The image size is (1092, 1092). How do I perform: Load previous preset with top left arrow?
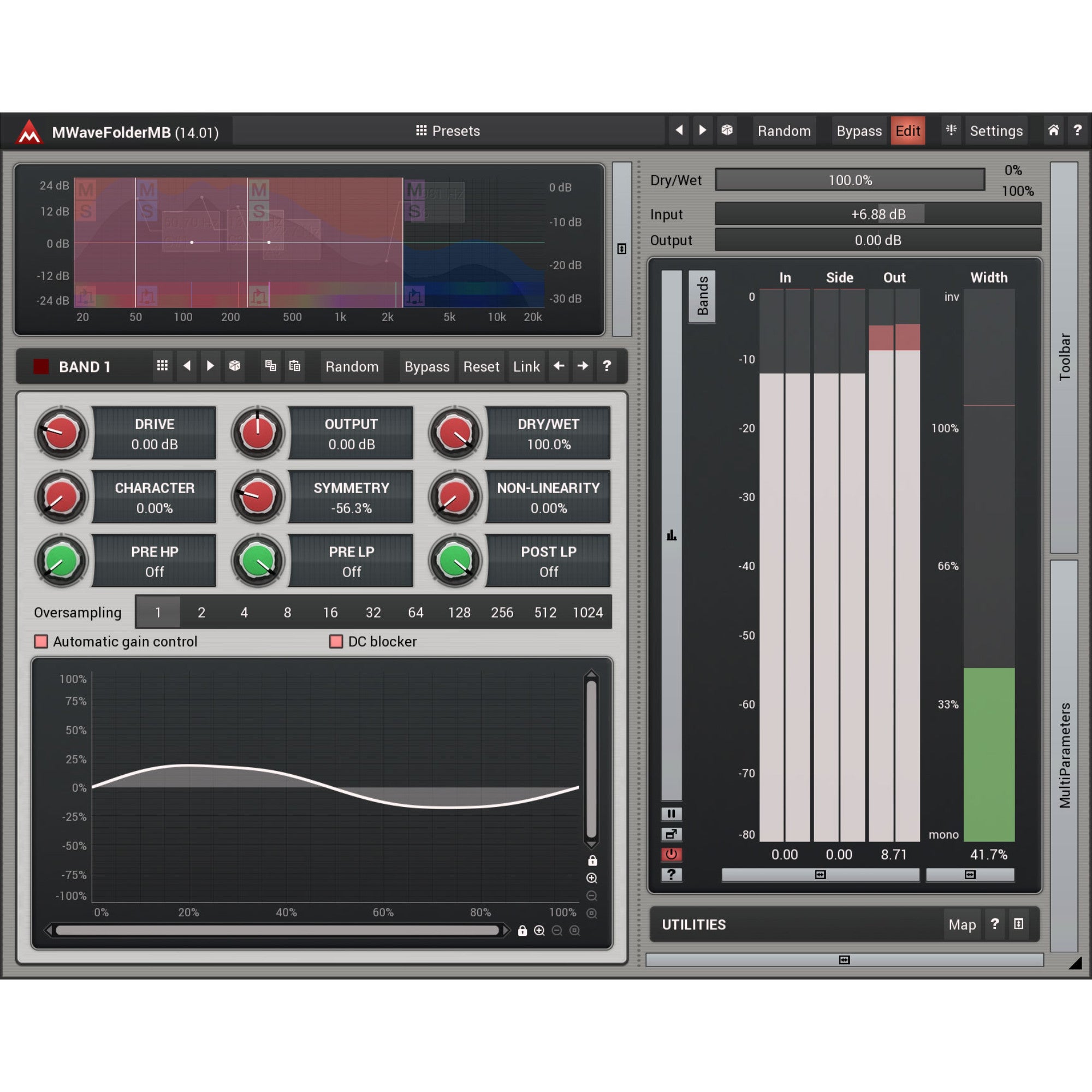679,130
